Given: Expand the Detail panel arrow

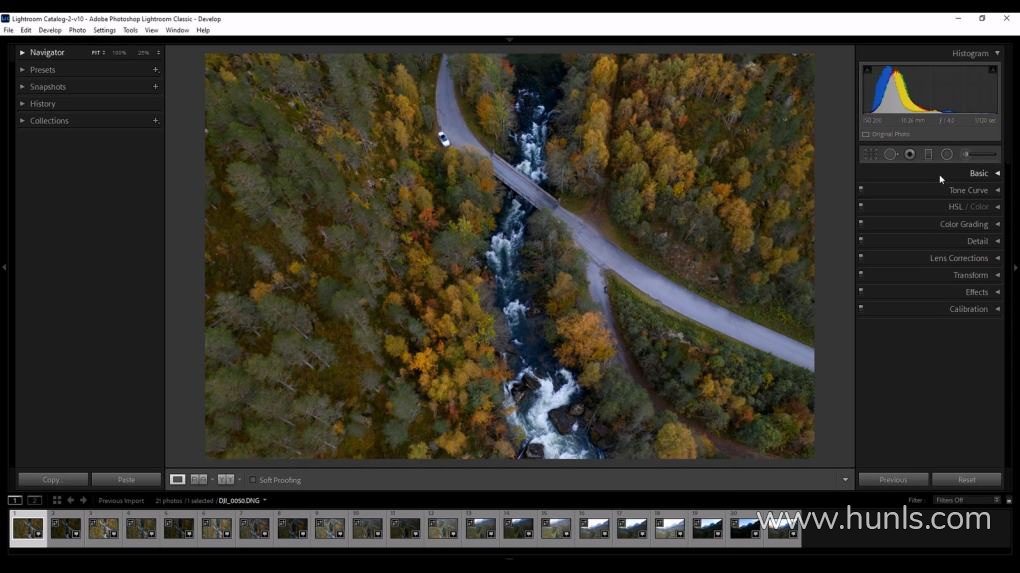Looking at the screenshot, I should [x=997, y=241].
